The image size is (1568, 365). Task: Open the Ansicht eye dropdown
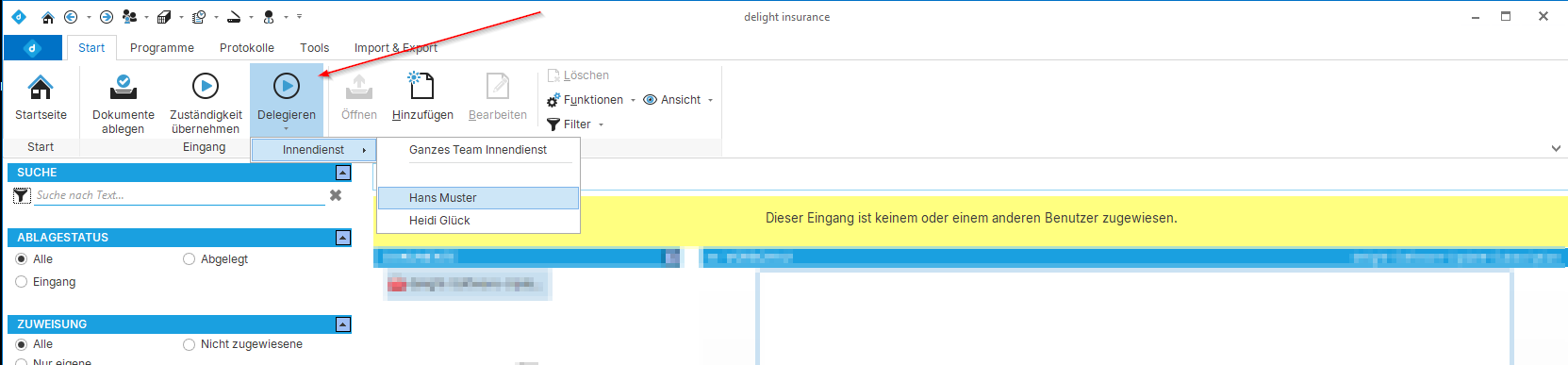click(679, 100)
